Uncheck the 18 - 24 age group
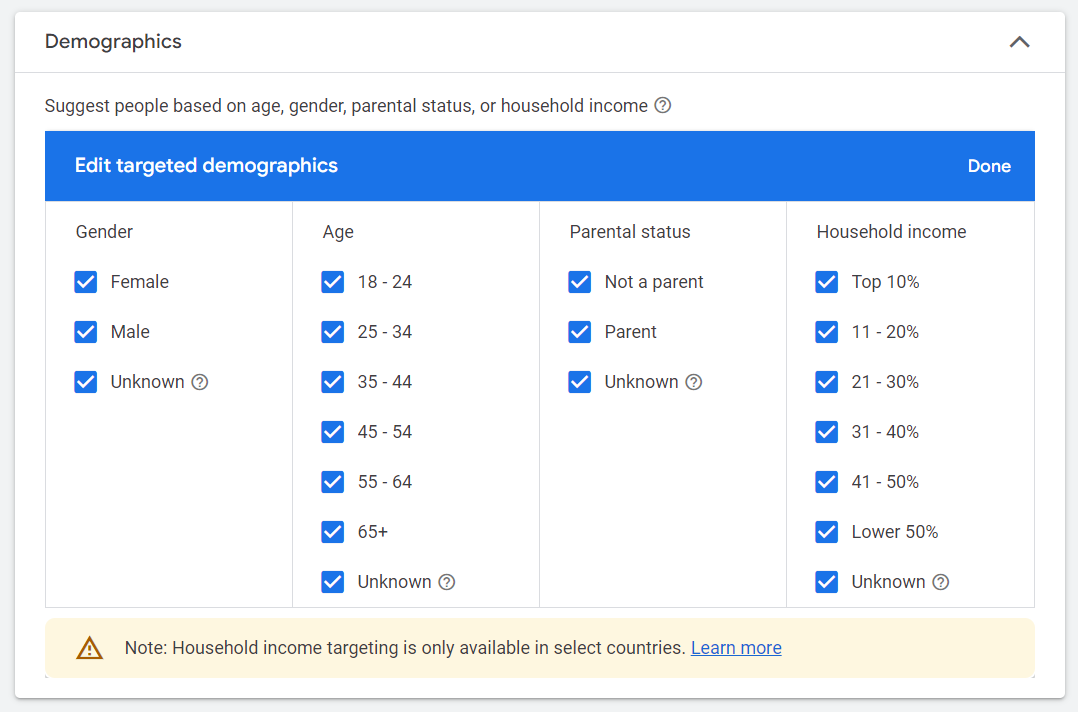 pos(333,282)
